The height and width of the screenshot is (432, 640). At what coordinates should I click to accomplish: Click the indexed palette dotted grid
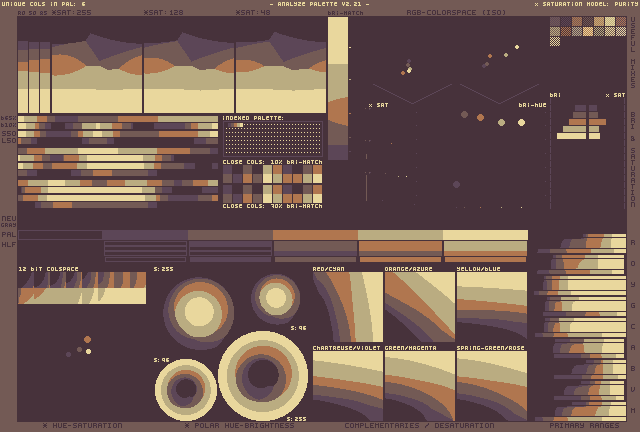(273, 139)
